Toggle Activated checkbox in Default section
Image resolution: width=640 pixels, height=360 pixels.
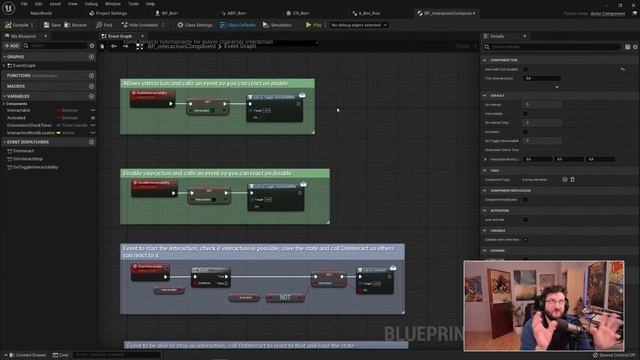(525, 132)
